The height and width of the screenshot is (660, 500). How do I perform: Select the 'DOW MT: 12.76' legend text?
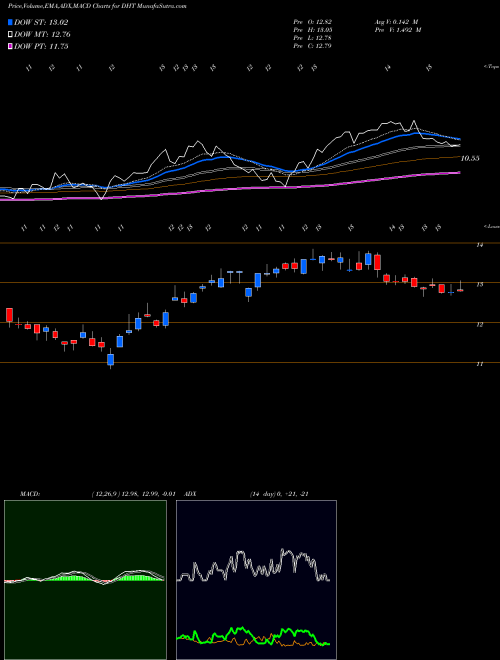(42, 35)
